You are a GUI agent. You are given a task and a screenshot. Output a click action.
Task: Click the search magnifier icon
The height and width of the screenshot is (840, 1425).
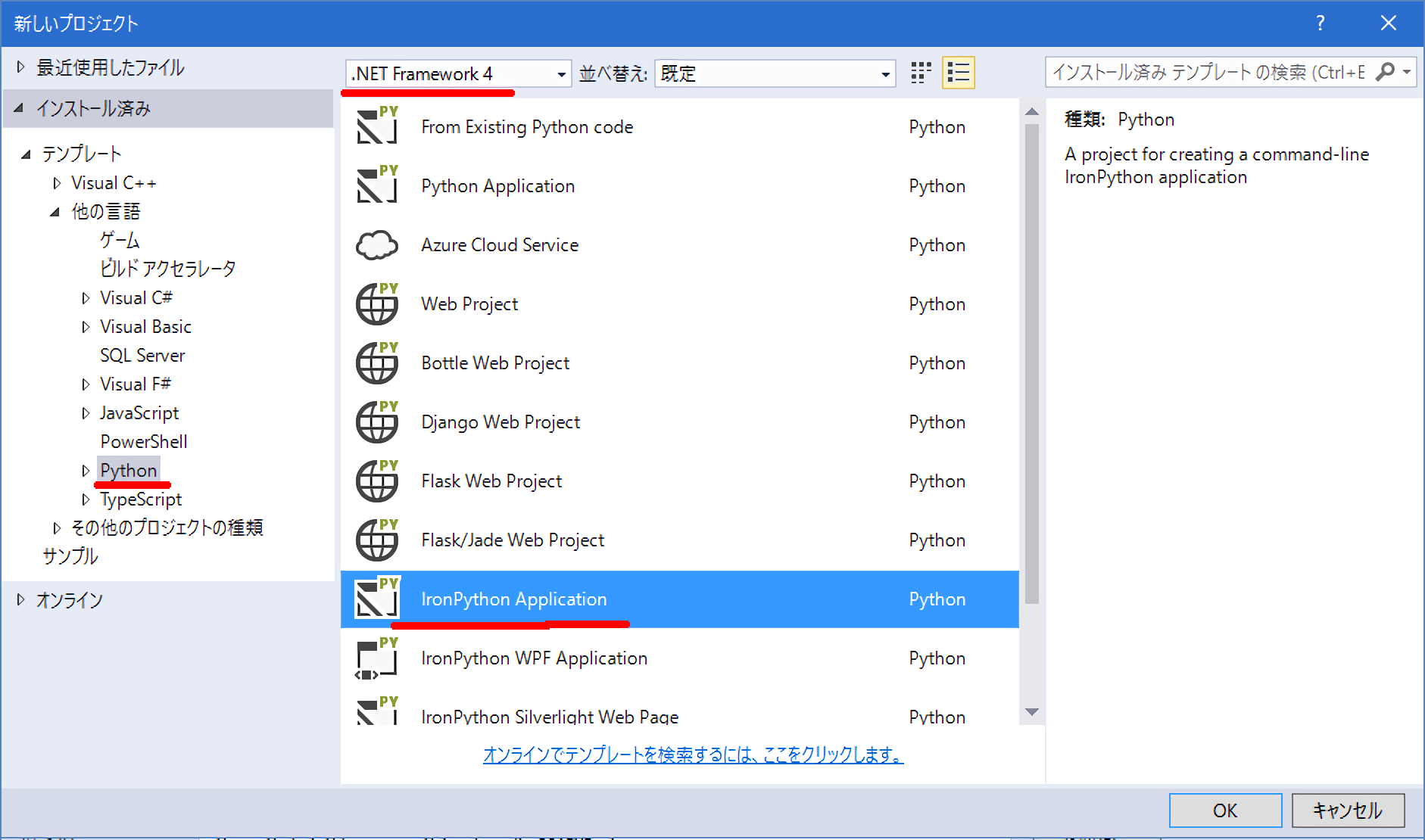click(x=1385, y=72)
